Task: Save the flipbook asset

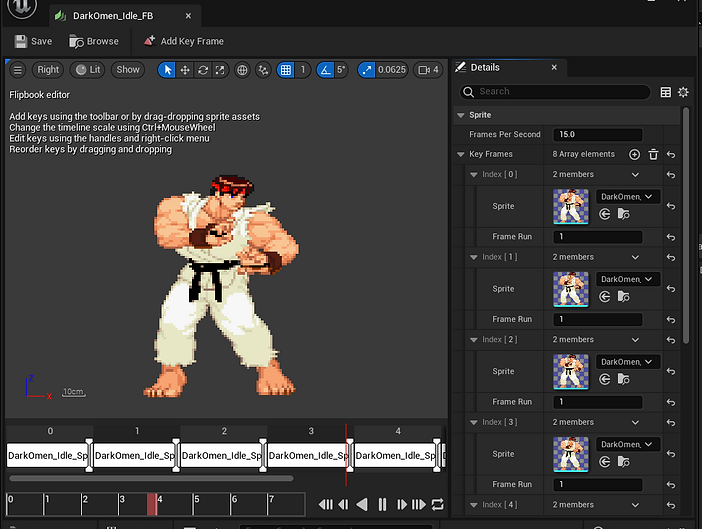Action: click(x=33, y=41)
